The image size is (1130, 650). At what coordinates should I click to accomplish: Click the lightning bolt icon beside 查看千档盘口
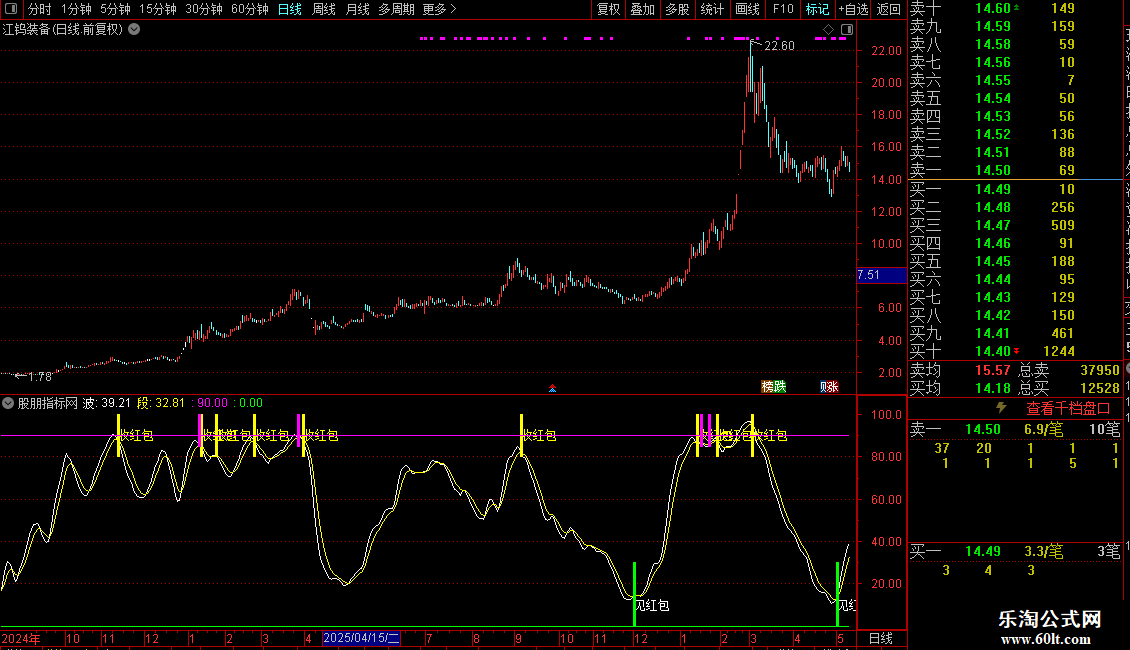click(1002, 408)
